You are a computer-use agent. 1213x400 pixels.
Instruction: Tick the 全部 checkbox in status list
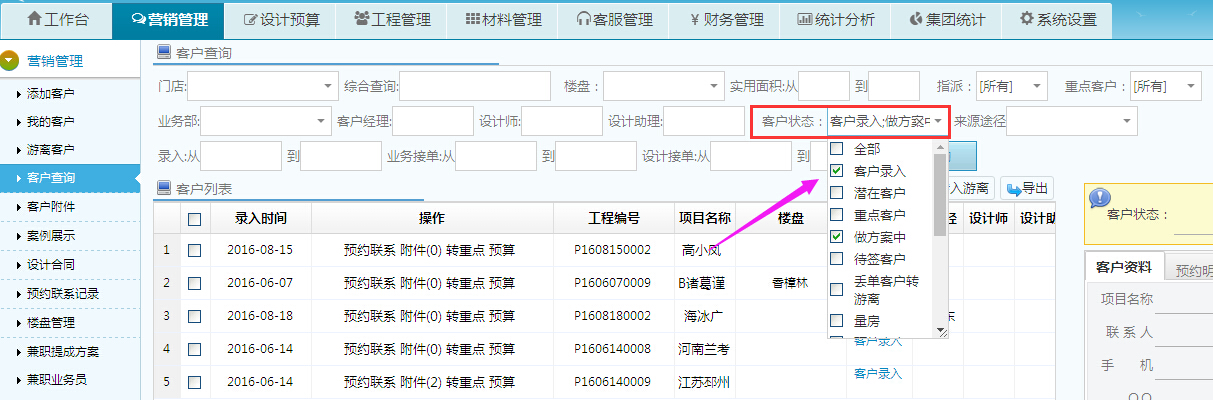[836, 149]
